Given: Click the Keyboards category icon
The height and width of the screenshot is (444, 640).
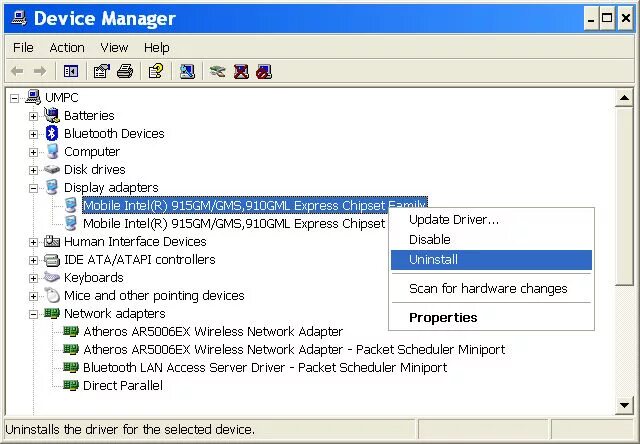Looking at the screenshot, I should (52, 278).
